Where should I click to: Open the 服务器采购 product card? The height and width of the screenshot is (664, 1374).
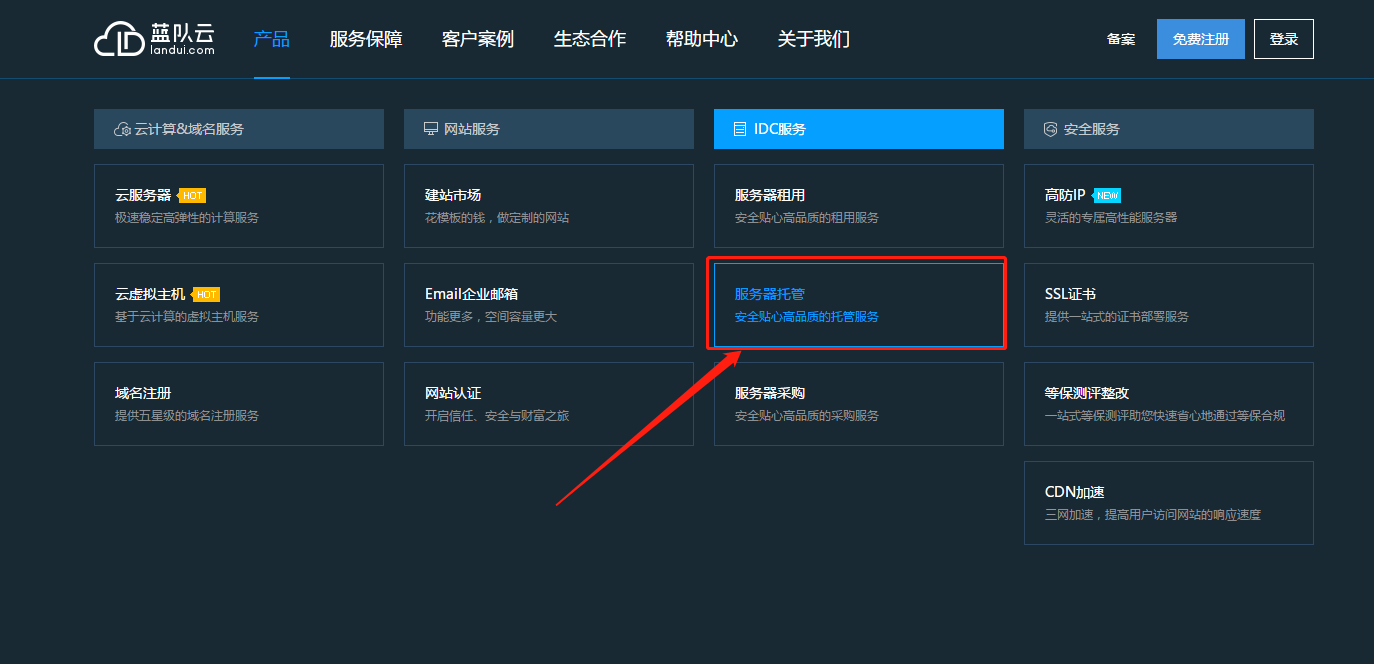[x=859, y=404]
